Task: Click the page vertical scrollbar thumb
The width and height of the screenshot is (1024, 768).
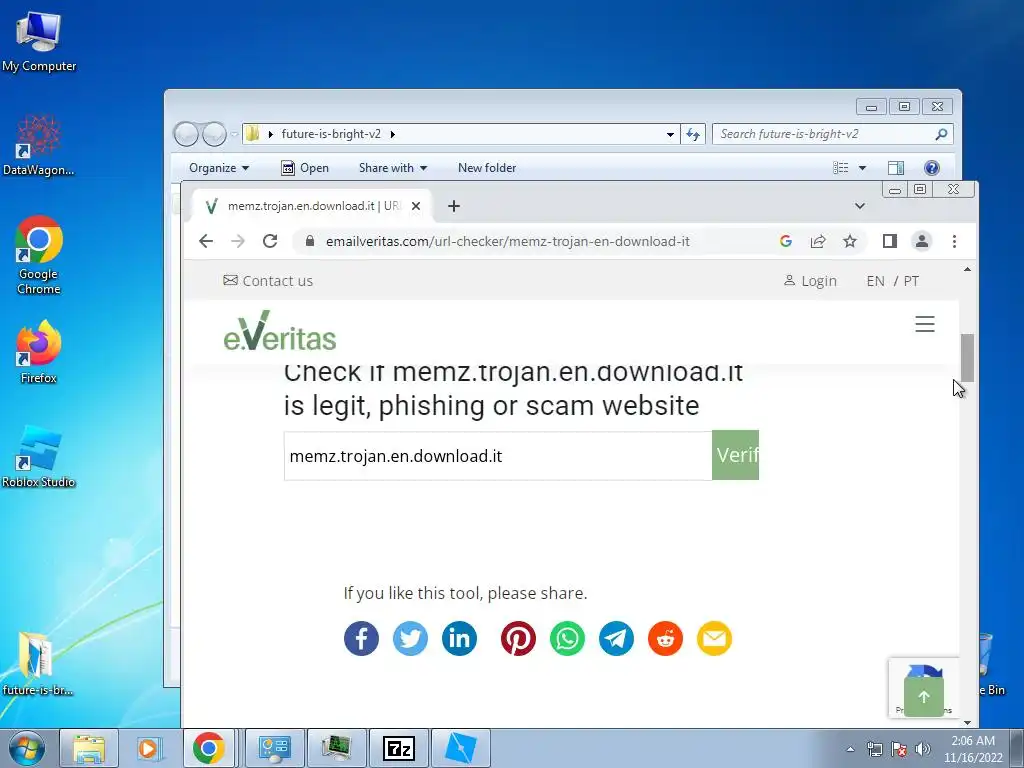Action: [x=967, y=358]
